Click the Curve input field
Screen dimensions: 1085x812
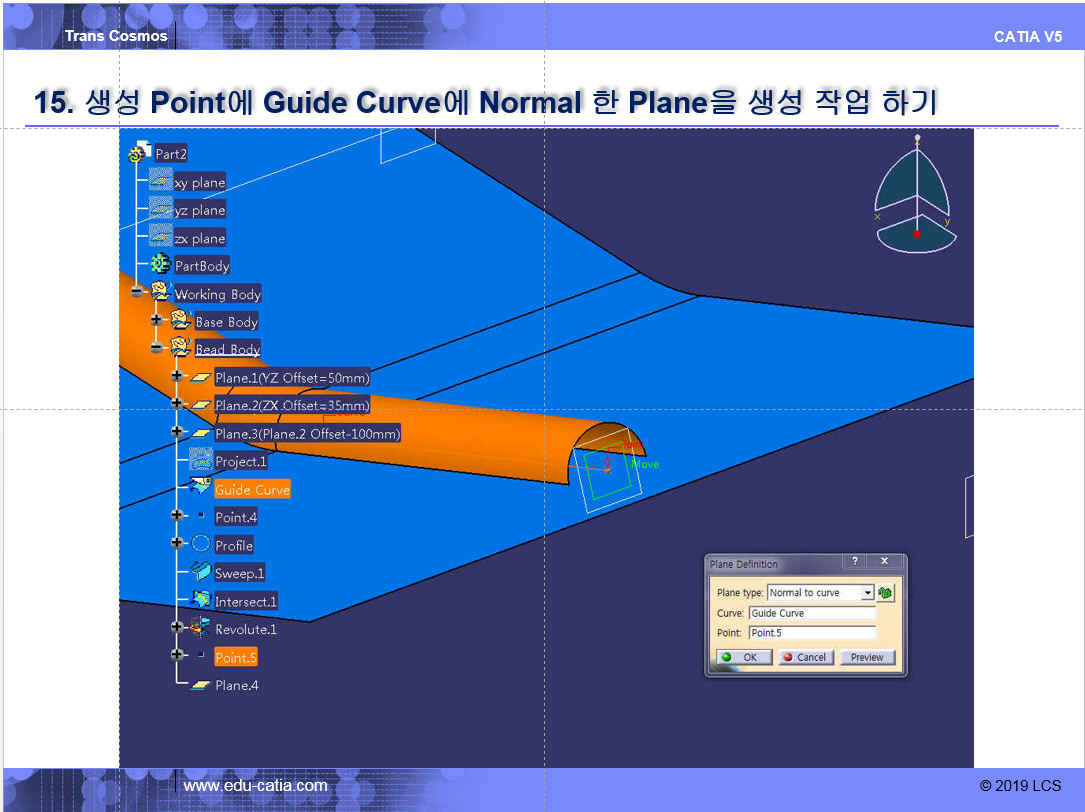(x=811, y=613)
